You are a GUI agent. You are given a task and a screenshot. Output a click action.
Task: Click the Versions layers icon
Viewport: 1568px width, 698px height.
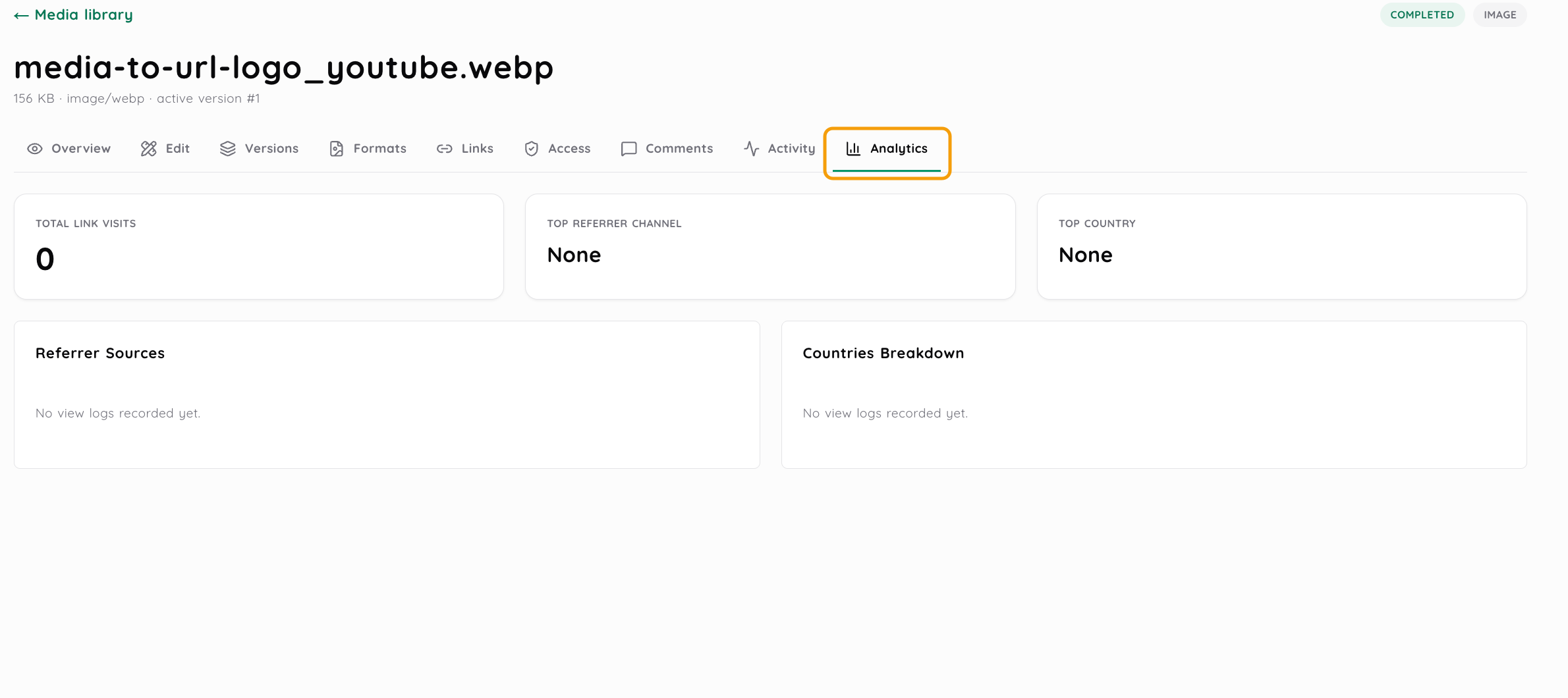228,149
